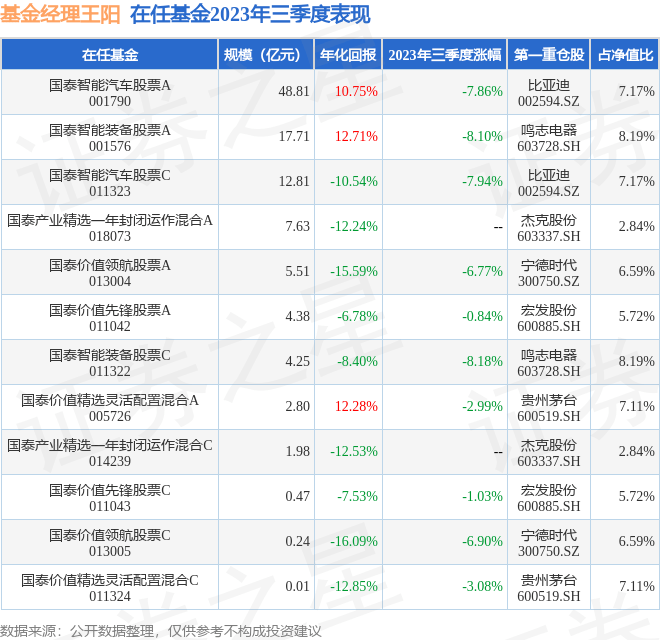This screenshot has height=640, width=660.
Task: Click the 在任基金 column header
Action: (110, 55)
